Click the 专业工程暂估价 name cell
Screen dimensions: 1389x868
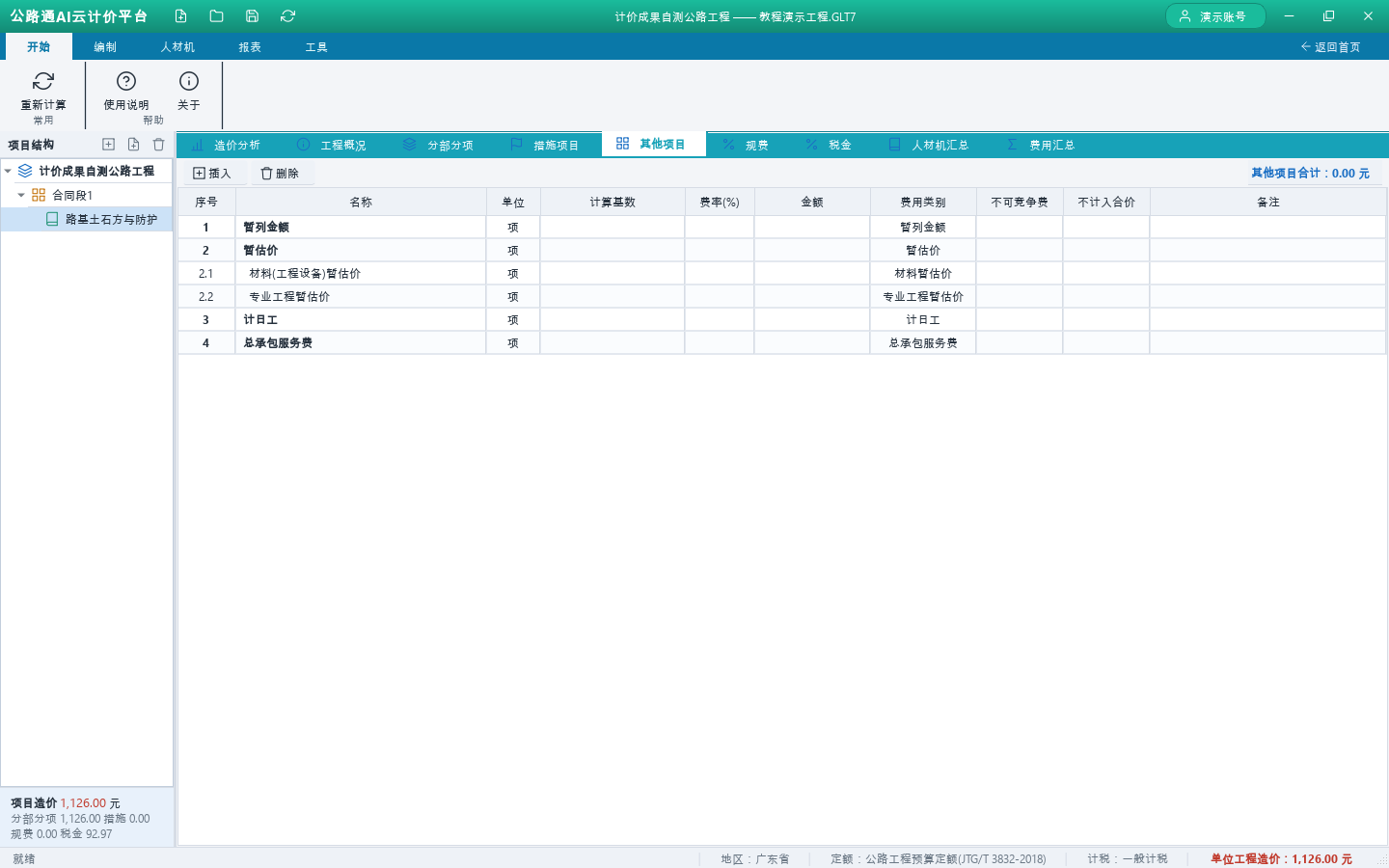361,296
